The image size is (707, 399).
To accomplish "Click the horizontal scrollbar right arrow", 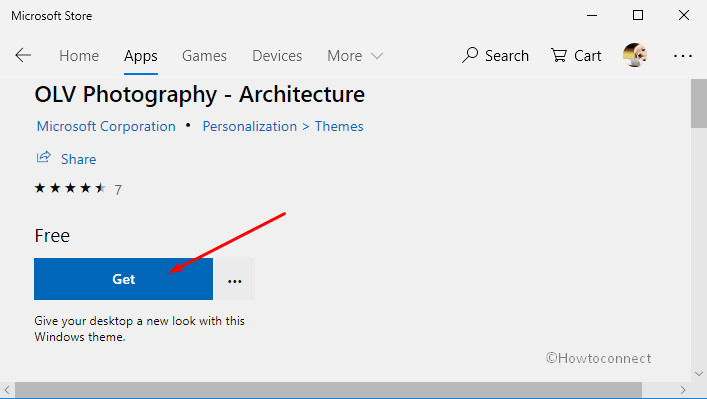I will coord(683,390).
